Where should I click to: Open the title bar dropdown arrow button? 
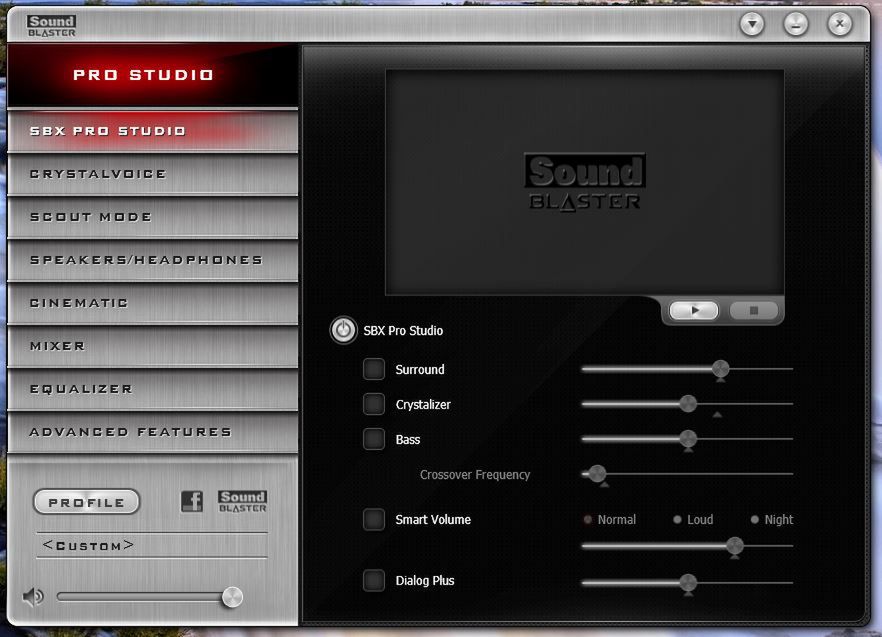click(x=752, y=24)
